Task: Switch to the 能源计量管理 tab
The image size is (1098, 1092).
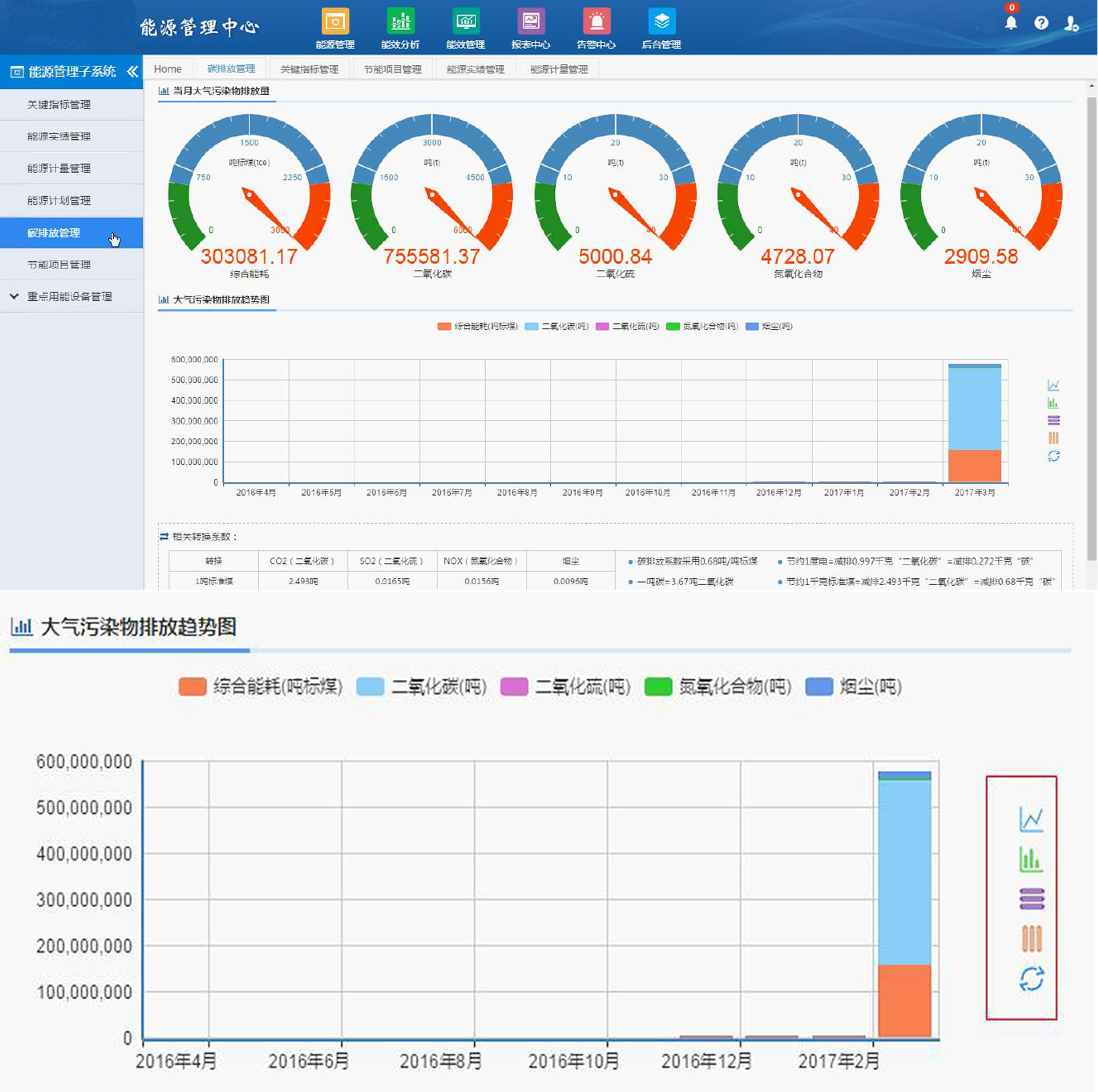Action: (559, 69)
